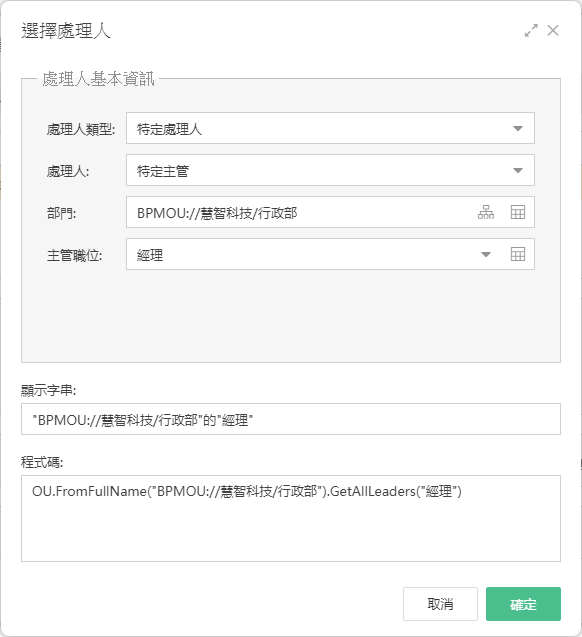The height and width of the screenshot is (637, 582).
Task: Click the table icon in 部門 field
Action: tap(518, 212)
